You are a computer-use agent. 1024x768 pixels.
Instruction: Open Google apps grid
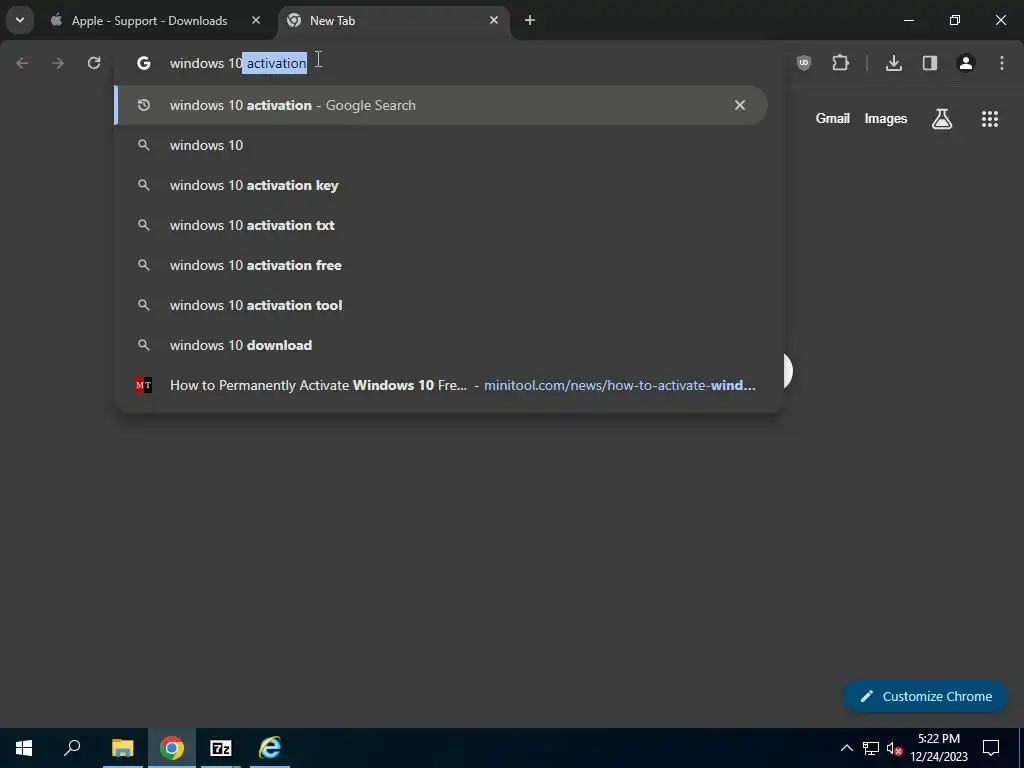990,119
